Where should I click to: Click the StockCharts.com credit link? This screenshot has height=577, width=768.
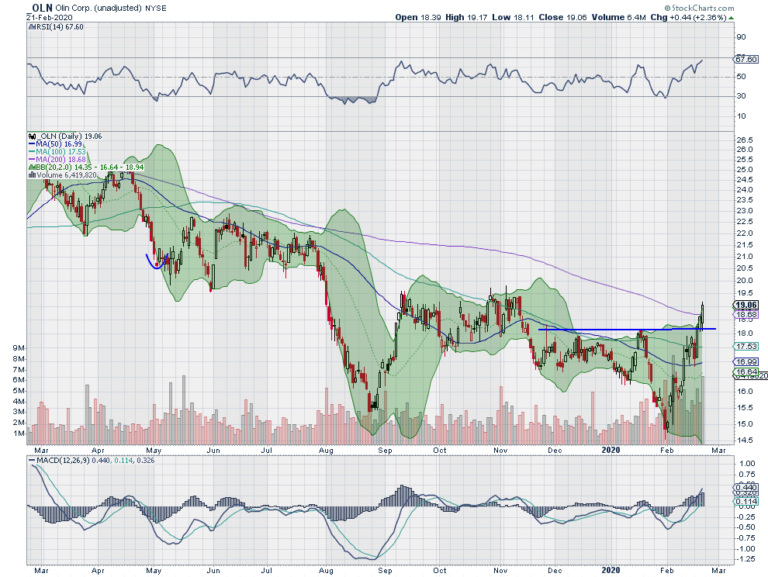(x=699, y=8)
